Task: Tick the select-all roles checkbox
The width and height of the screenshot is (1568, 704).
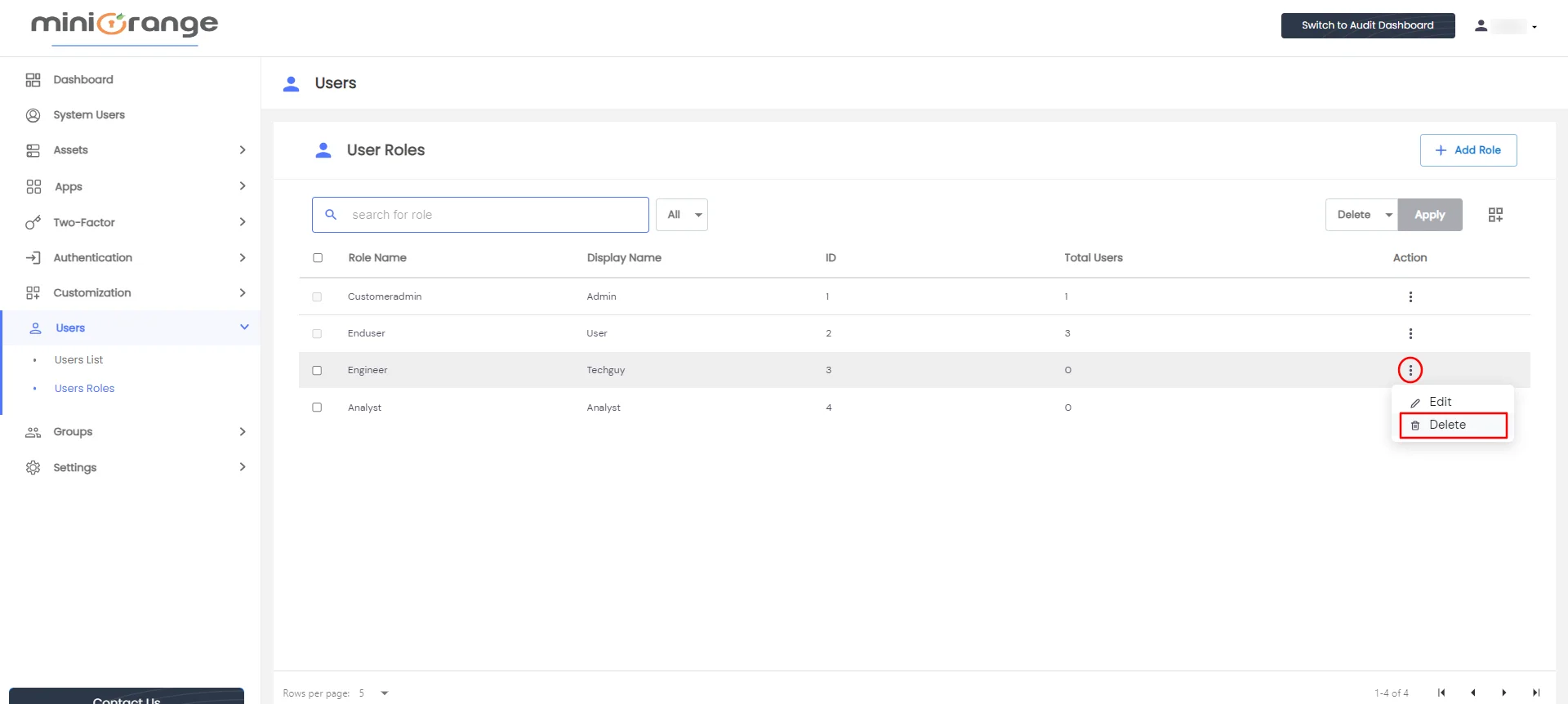Action: 318,257
